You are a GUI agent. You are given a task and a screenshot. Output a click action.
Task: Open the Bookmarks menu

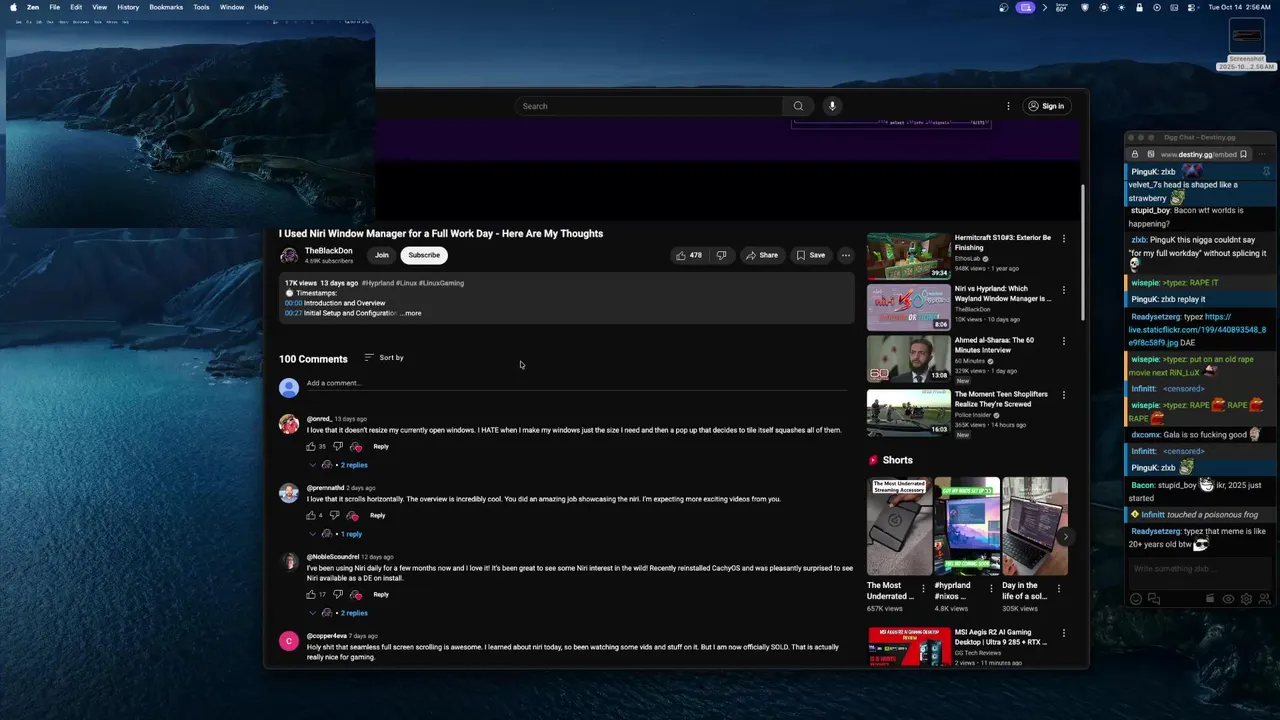(166, 7)
